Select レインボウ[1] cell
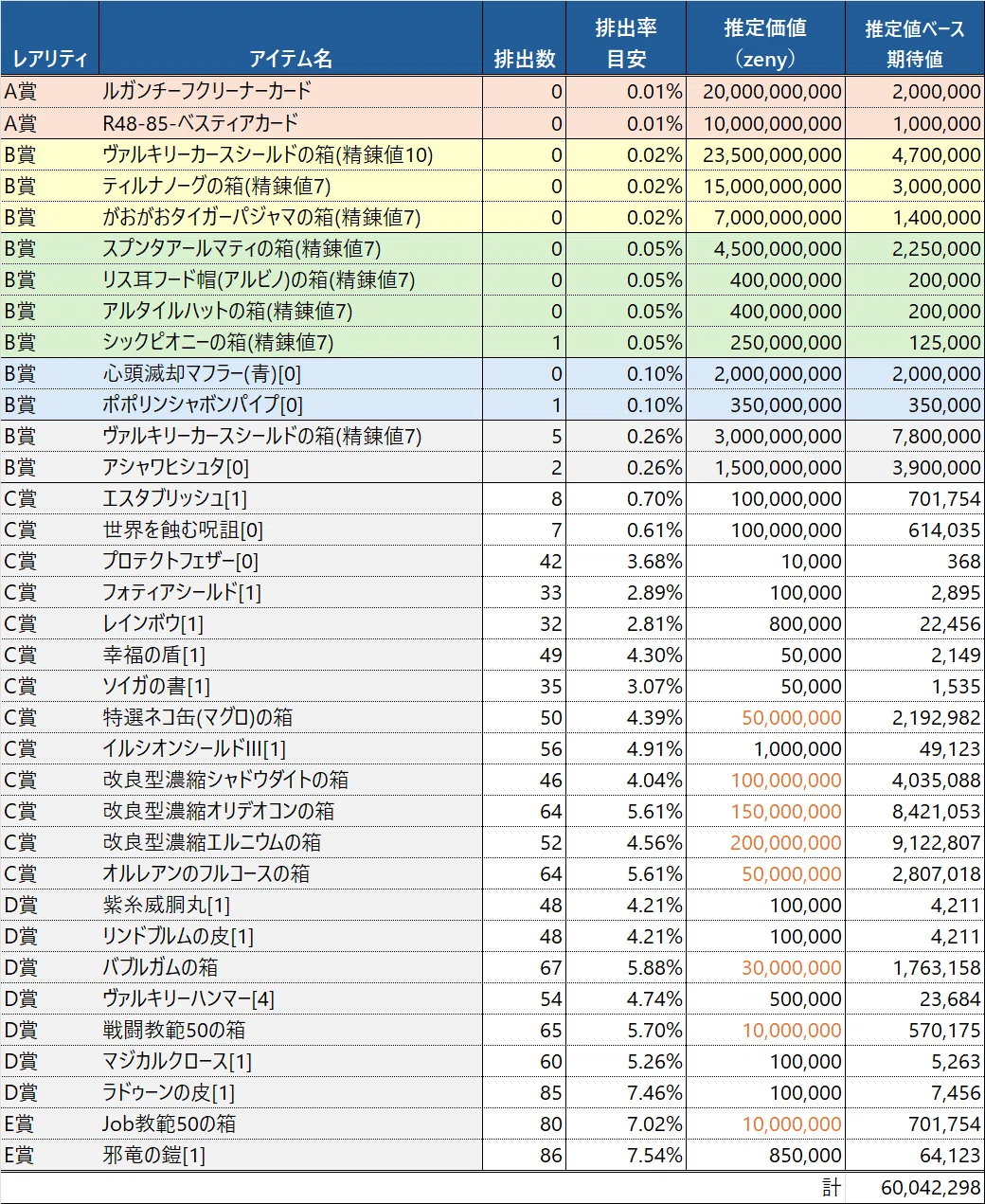 [x=291, y=623]
